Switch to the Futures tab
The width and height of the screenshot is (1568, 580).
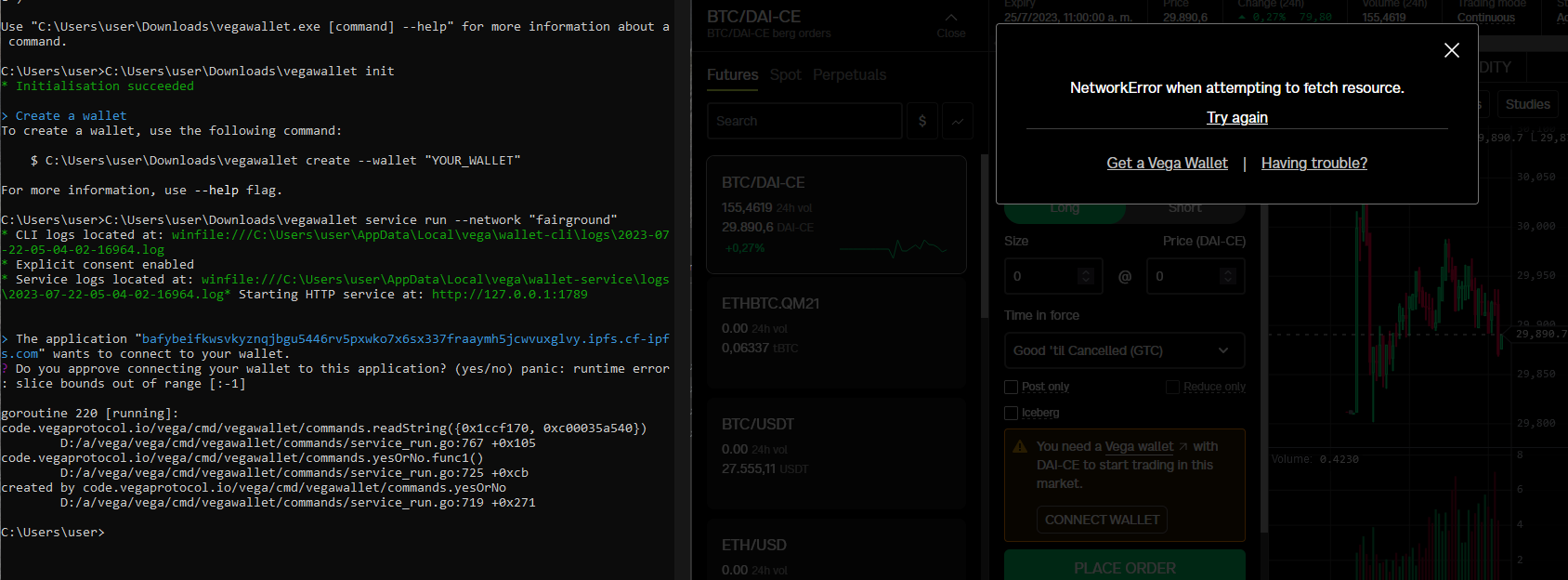[733, 75]
